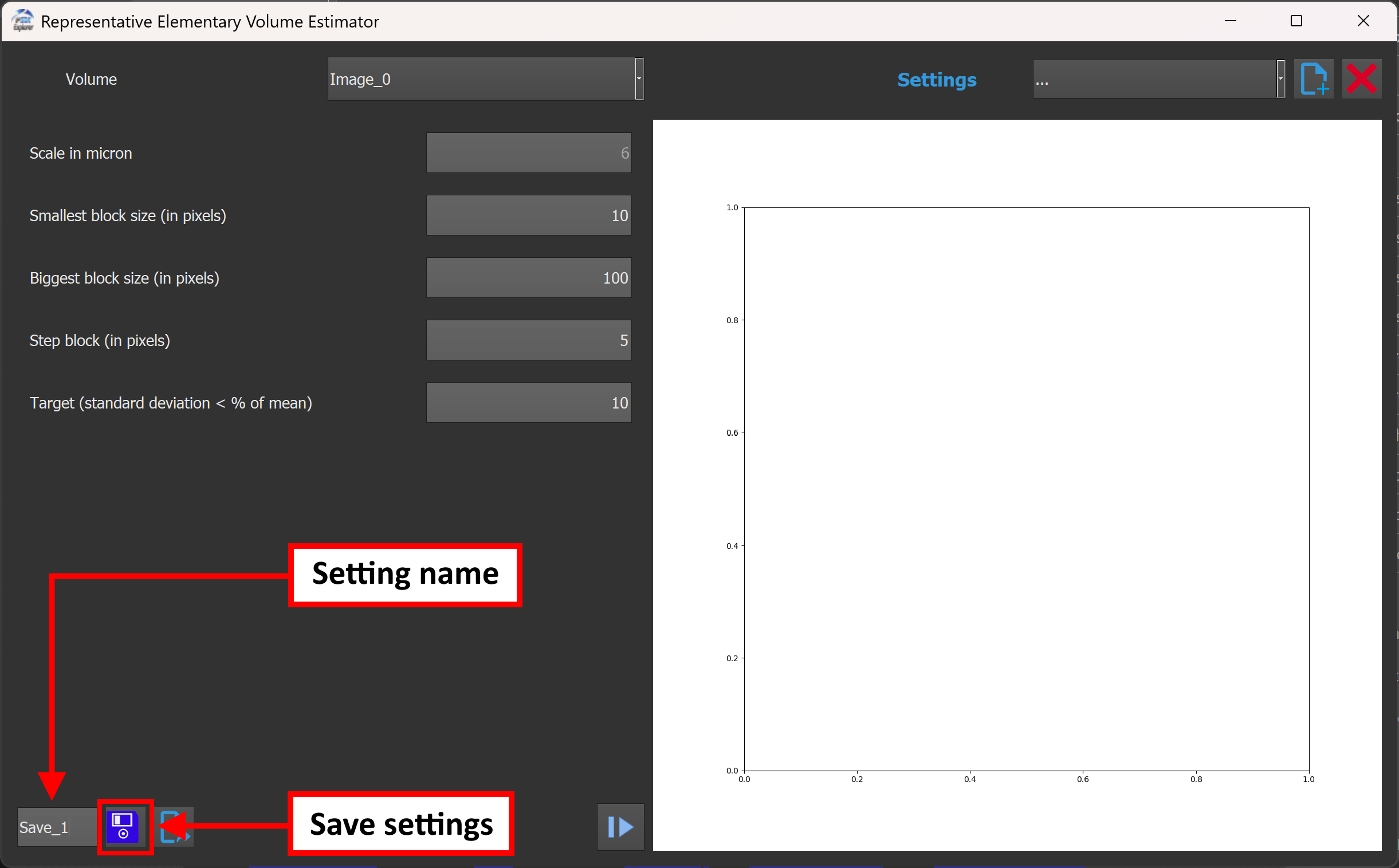Edit the Step block value of 5
The height and width of the screenshot is (868, 1399).
click(528, 339)
